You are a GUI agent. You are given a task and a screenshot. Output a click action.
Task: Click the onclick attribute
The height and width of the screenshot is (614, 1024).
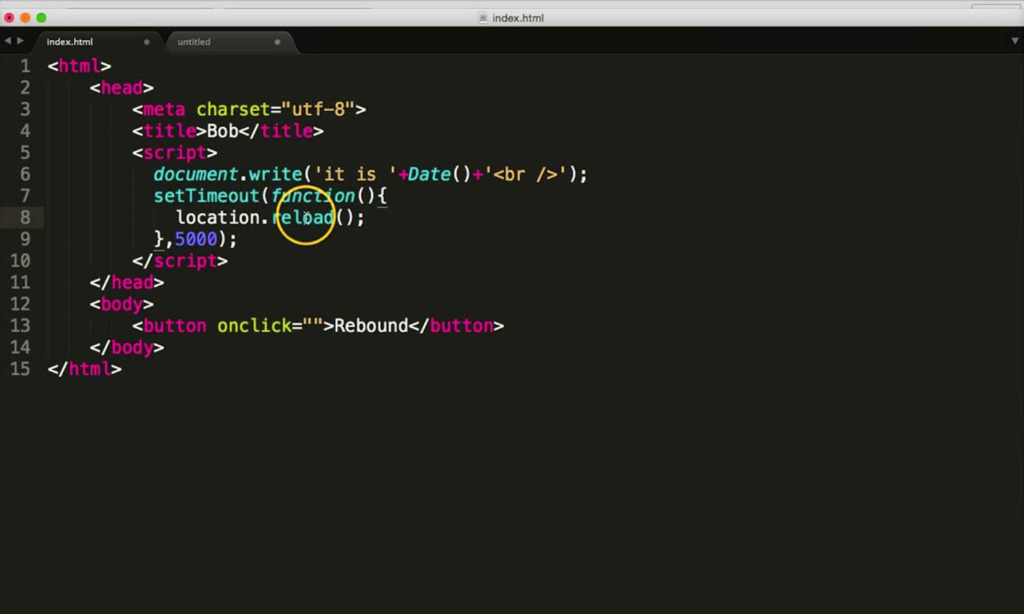coord(254,325)
